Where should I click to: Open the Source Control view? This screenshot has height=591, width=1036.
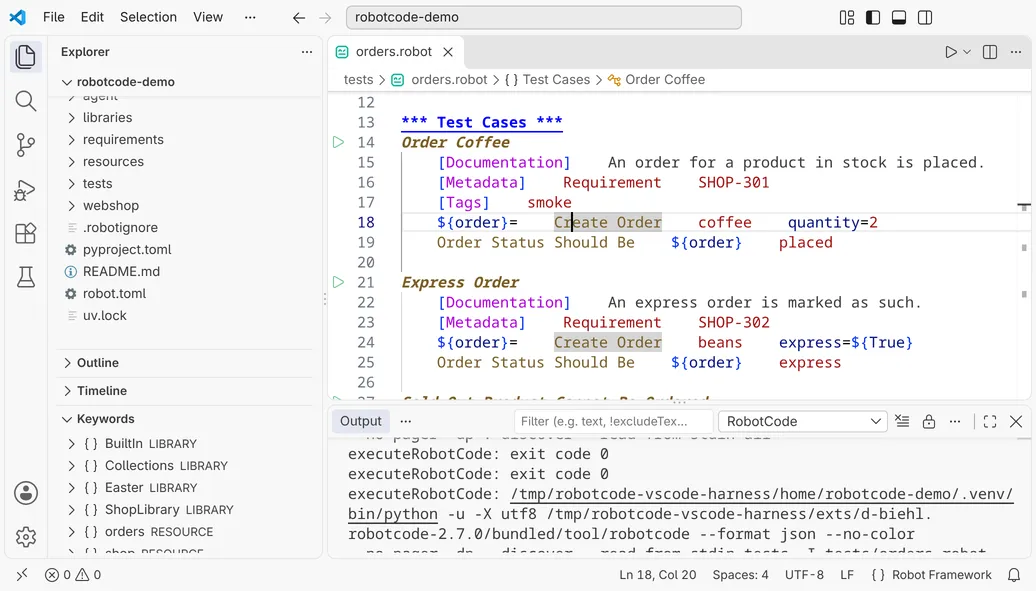(26, 145)
